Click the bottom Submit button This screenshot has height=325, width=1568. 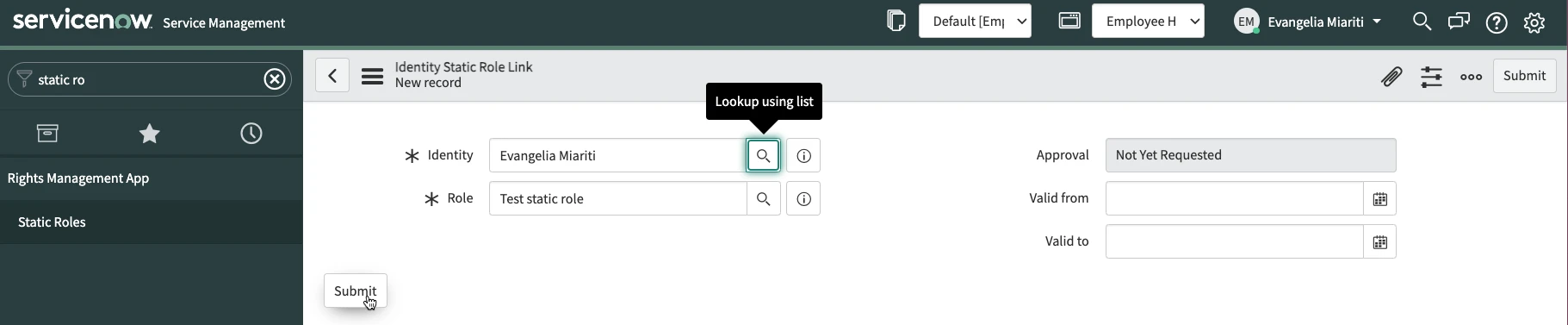click(x=355, y=291)
